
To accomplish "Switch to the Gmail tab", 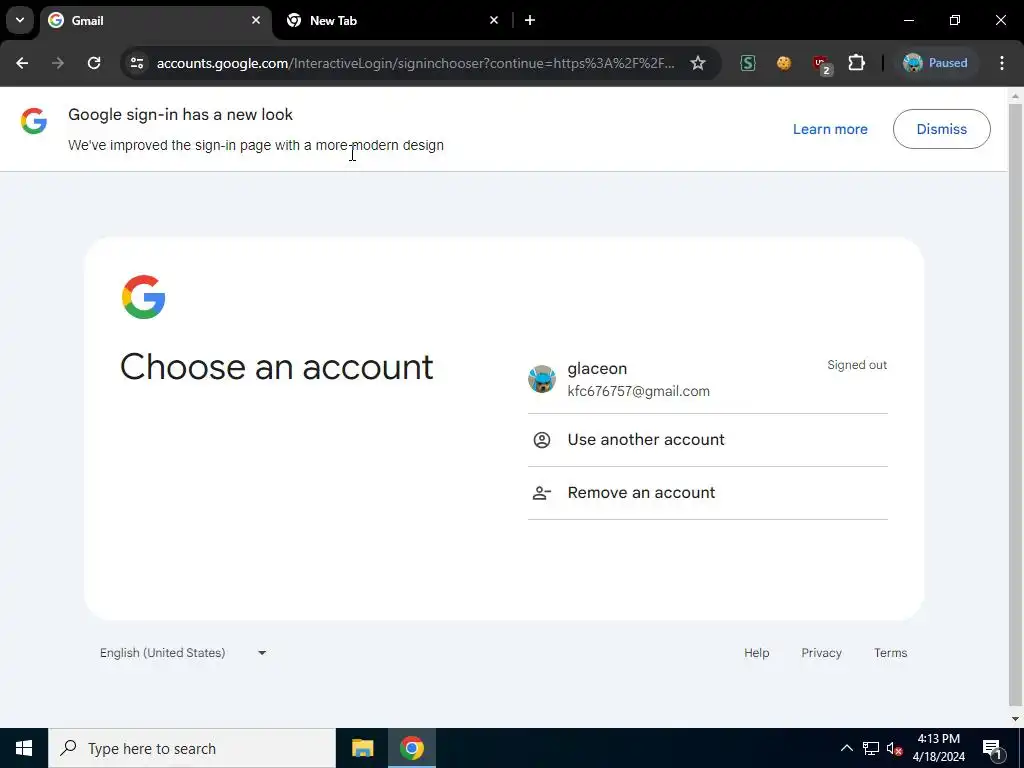I will [155, 21].
